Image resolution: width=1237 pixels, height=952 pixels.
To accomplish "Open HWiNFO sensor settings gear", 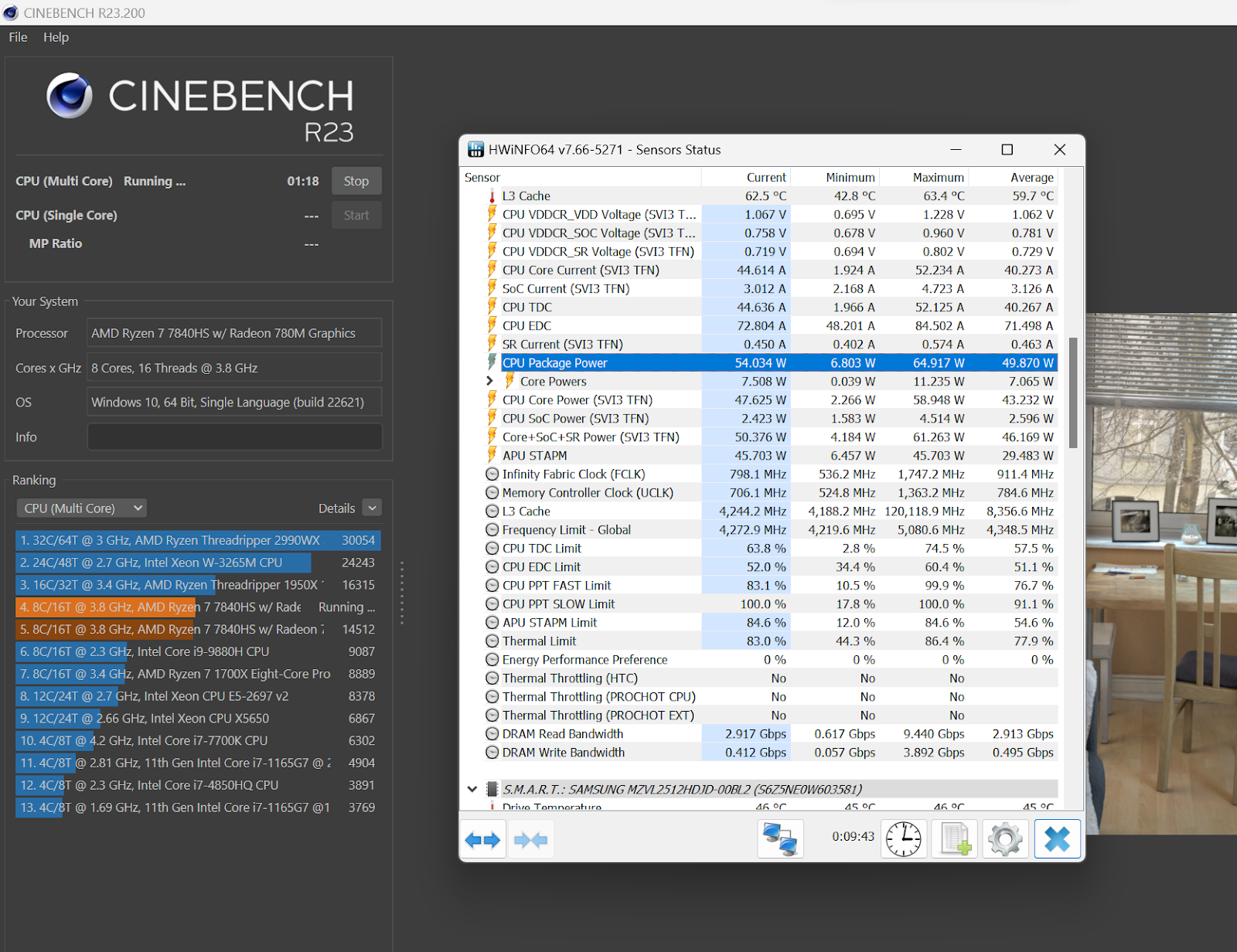I will tap(1006, 839).
